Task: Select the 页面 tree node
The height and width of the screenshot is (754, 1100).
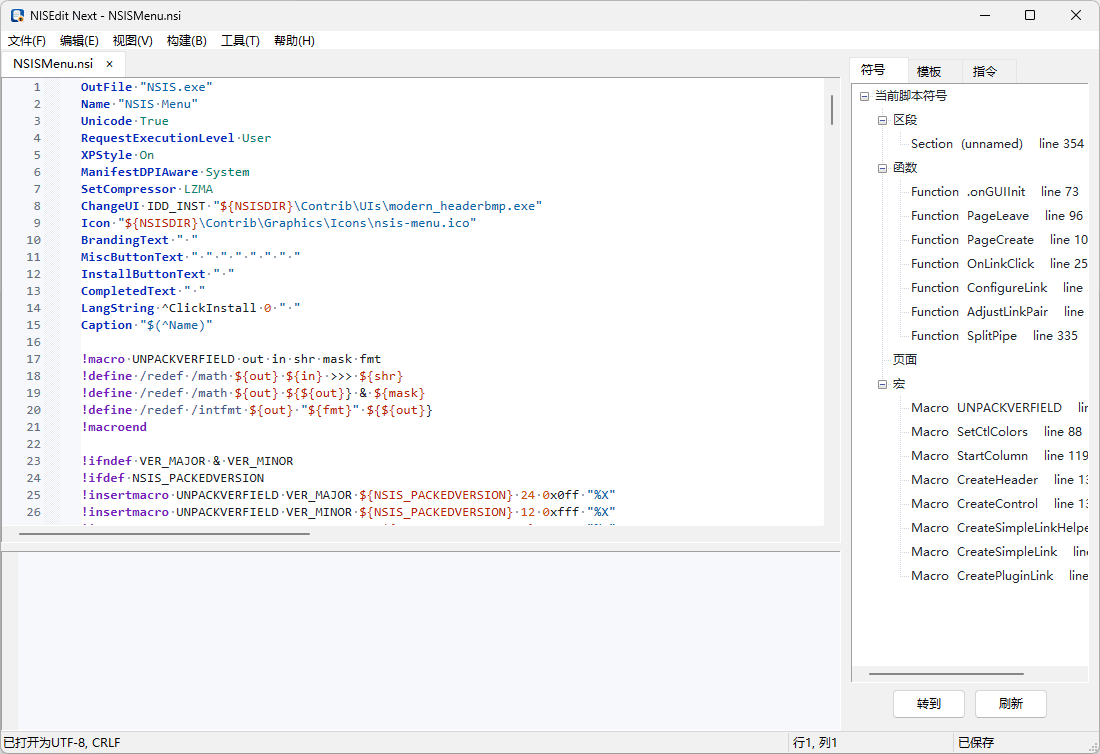Action: [x=904, y=360]
